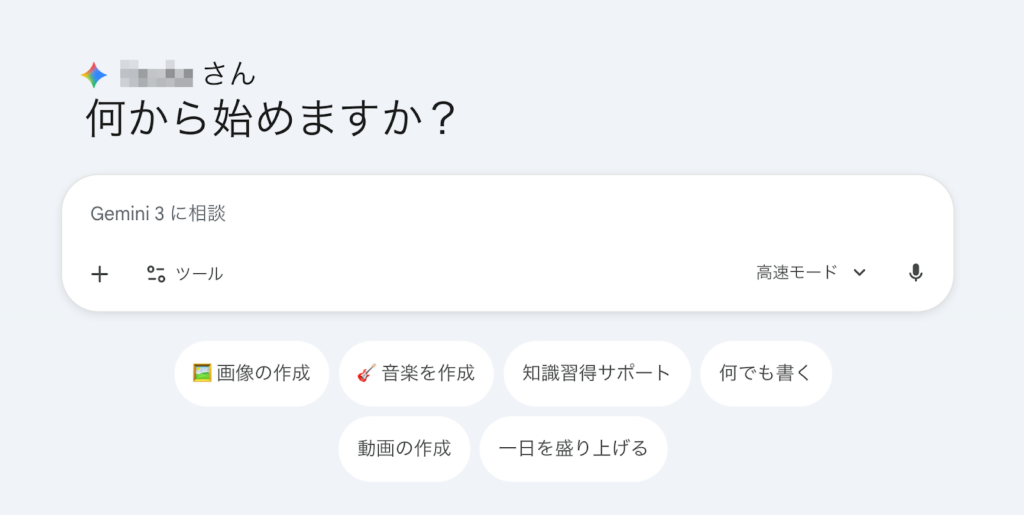Activate the microphone voice input icon

[x=915, y=273]
